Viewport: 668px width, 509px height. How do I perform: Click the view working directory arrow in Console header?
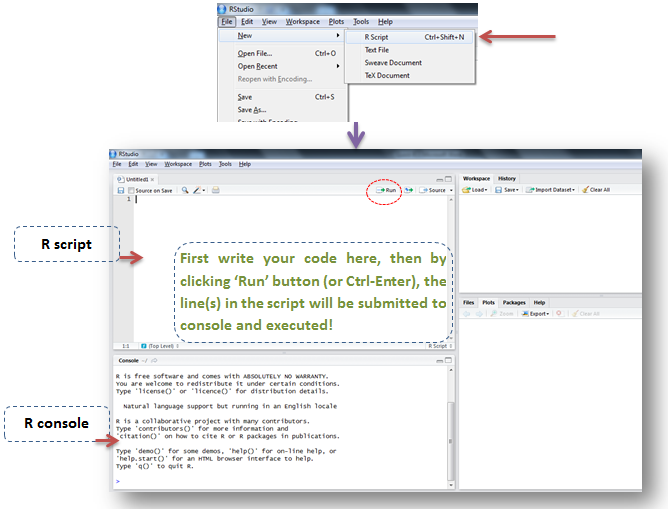[x=154, y=360]
